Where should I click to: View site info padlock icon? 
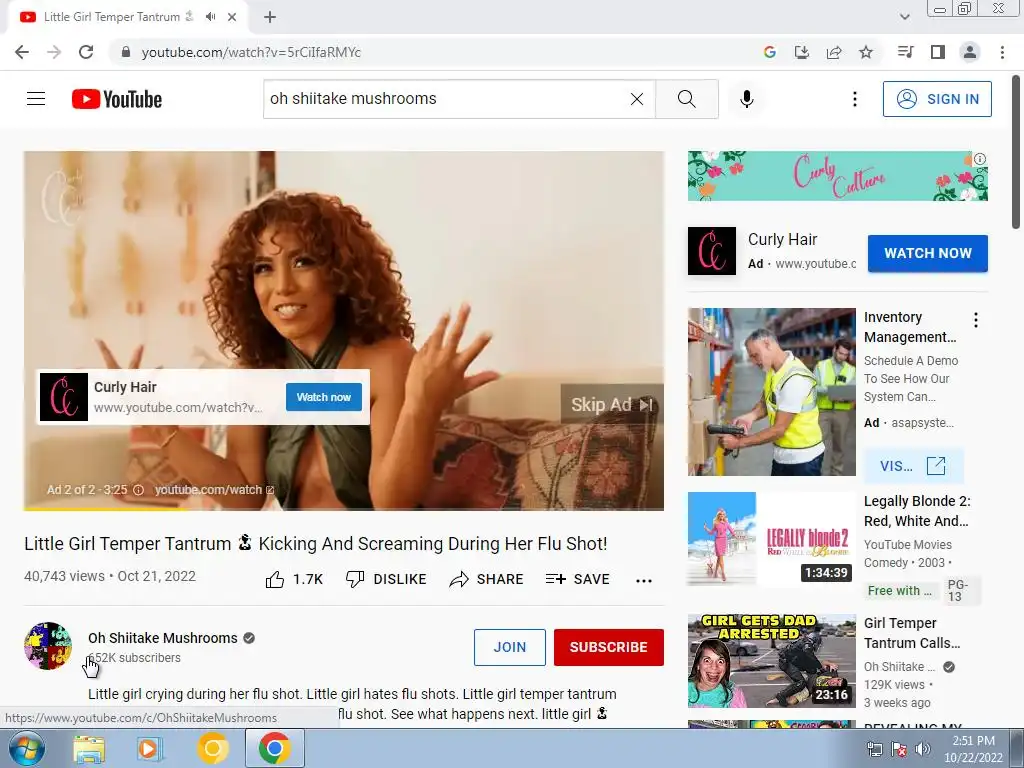coord(126,52)
